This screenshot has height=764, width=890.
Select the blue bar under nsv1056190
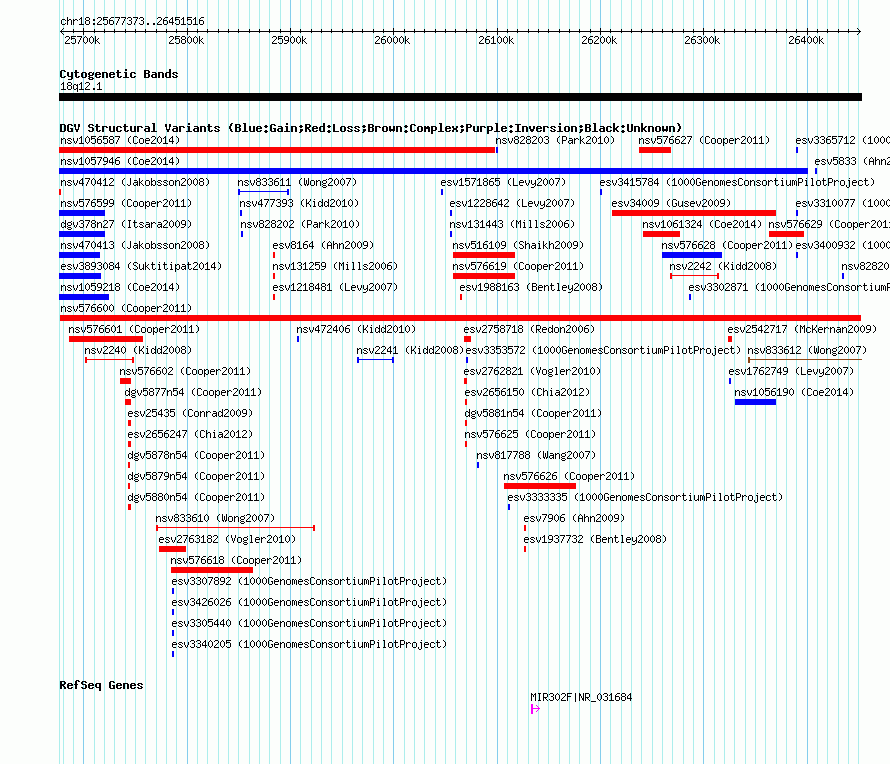point(755,402)
